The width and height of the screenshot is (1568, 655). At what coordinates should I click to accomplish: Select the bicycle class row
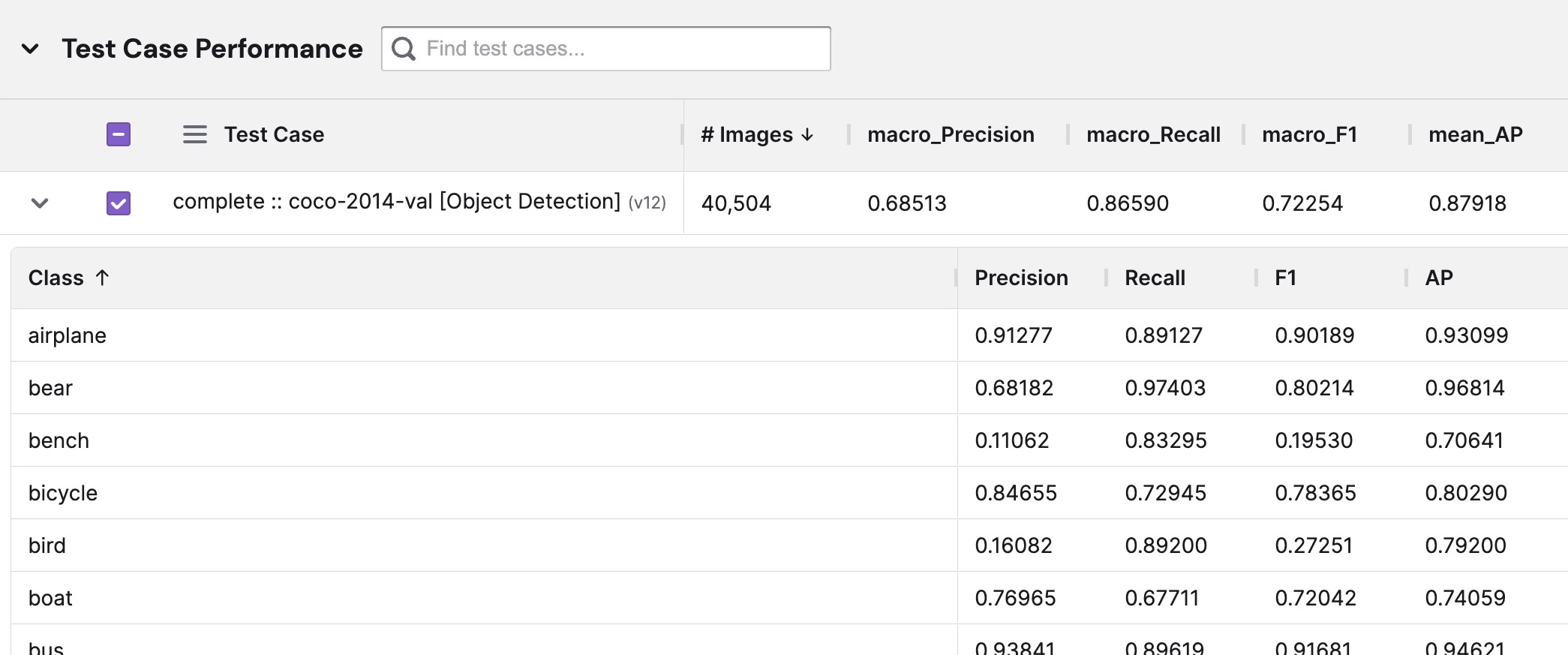click(63, 493)
